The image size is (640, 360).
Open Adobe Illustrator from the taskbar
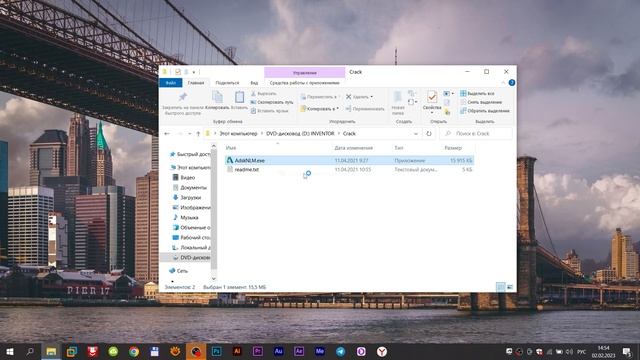coord(237,351)
